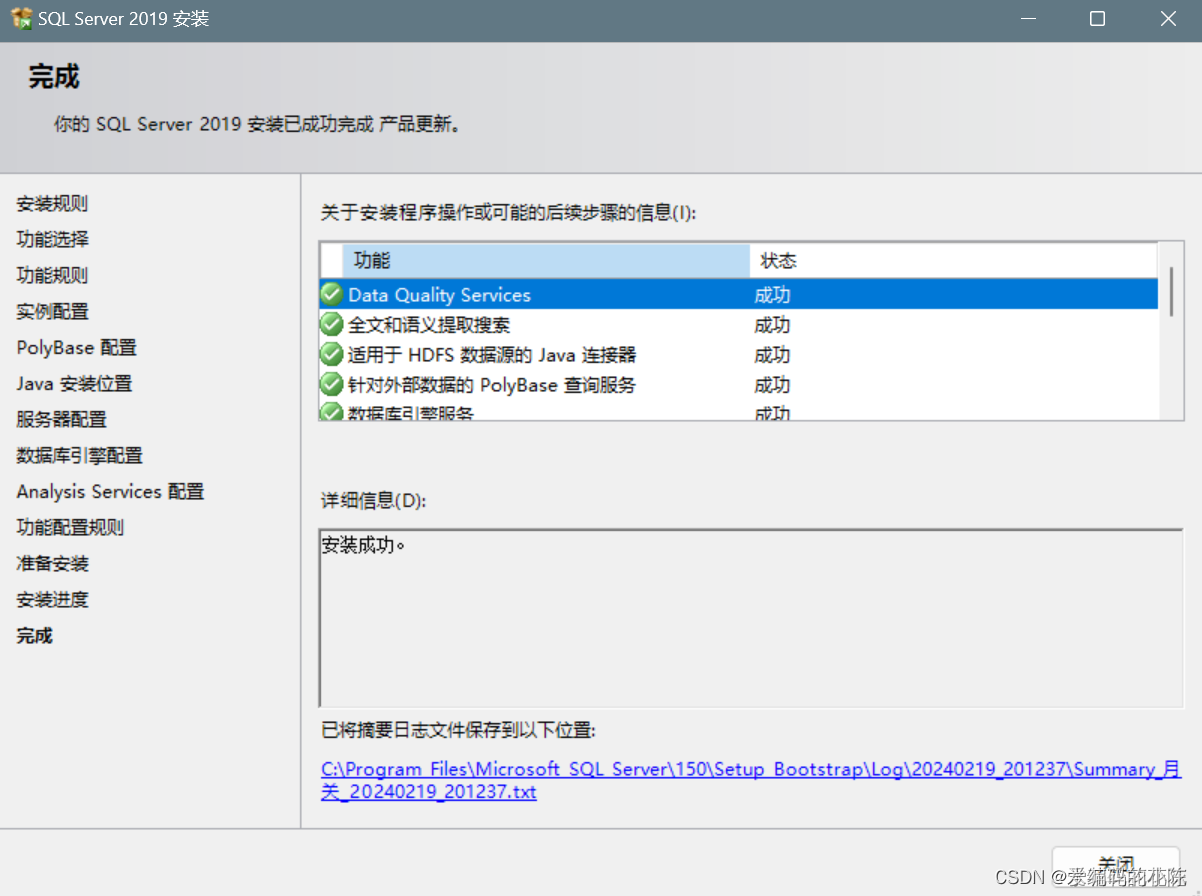The width and height of the screenshot is (1202, 896).
Task: Click the 安装规则 step in sidebar
Action: pos(52,203)
